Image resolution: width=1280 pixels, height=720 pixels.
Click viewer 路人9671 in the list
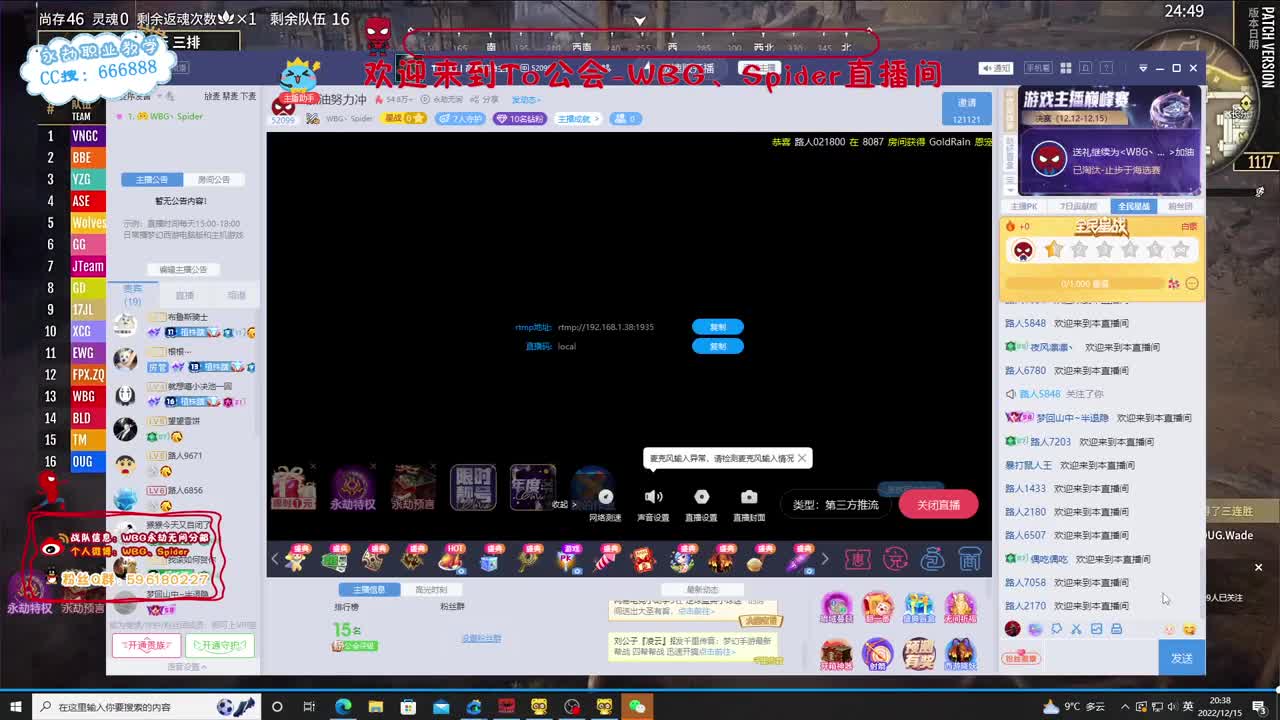coord(185,456)
